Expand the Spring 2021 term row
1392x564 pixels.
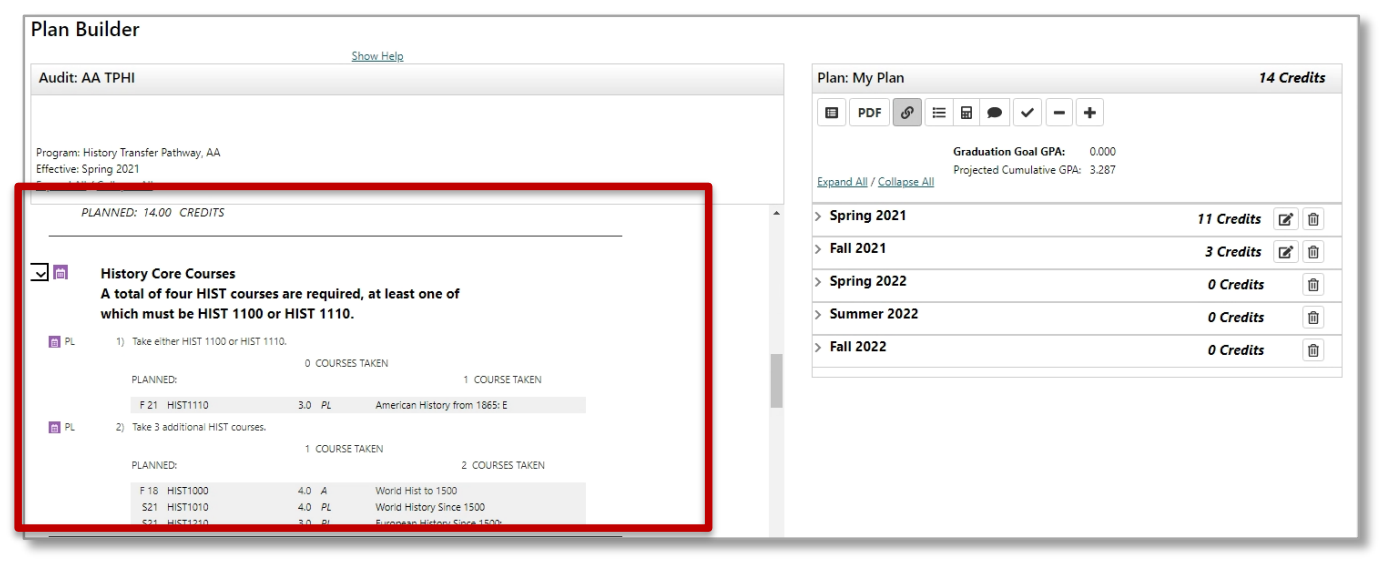pos(818,216)
